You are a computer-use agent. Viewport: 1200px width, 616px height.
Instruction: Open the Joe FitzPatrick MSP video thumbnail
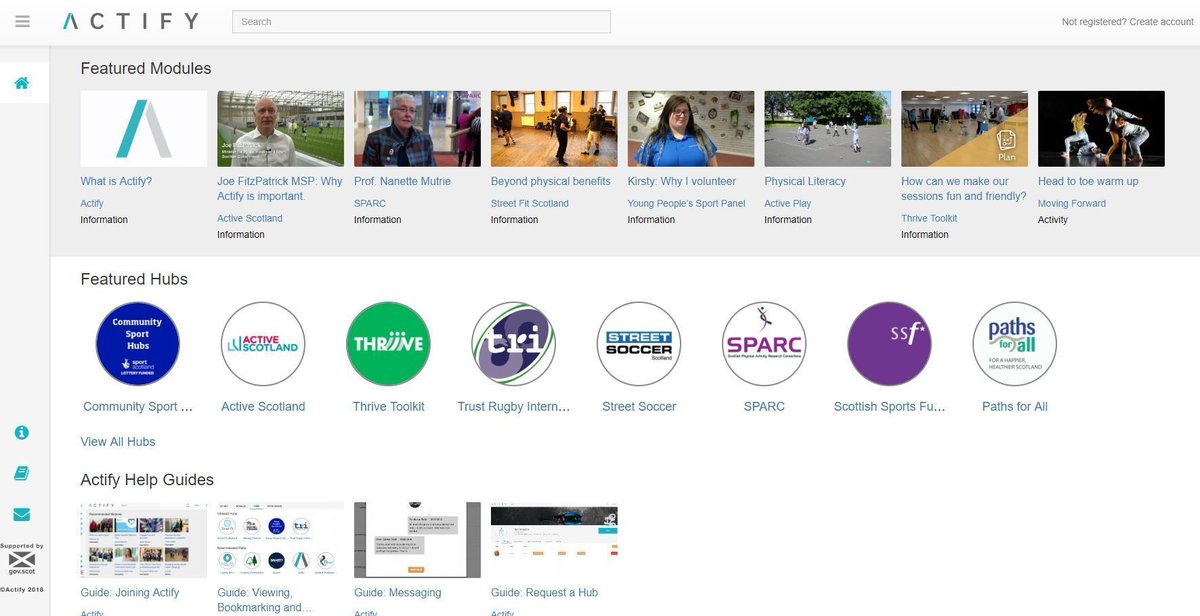[281, 129]
